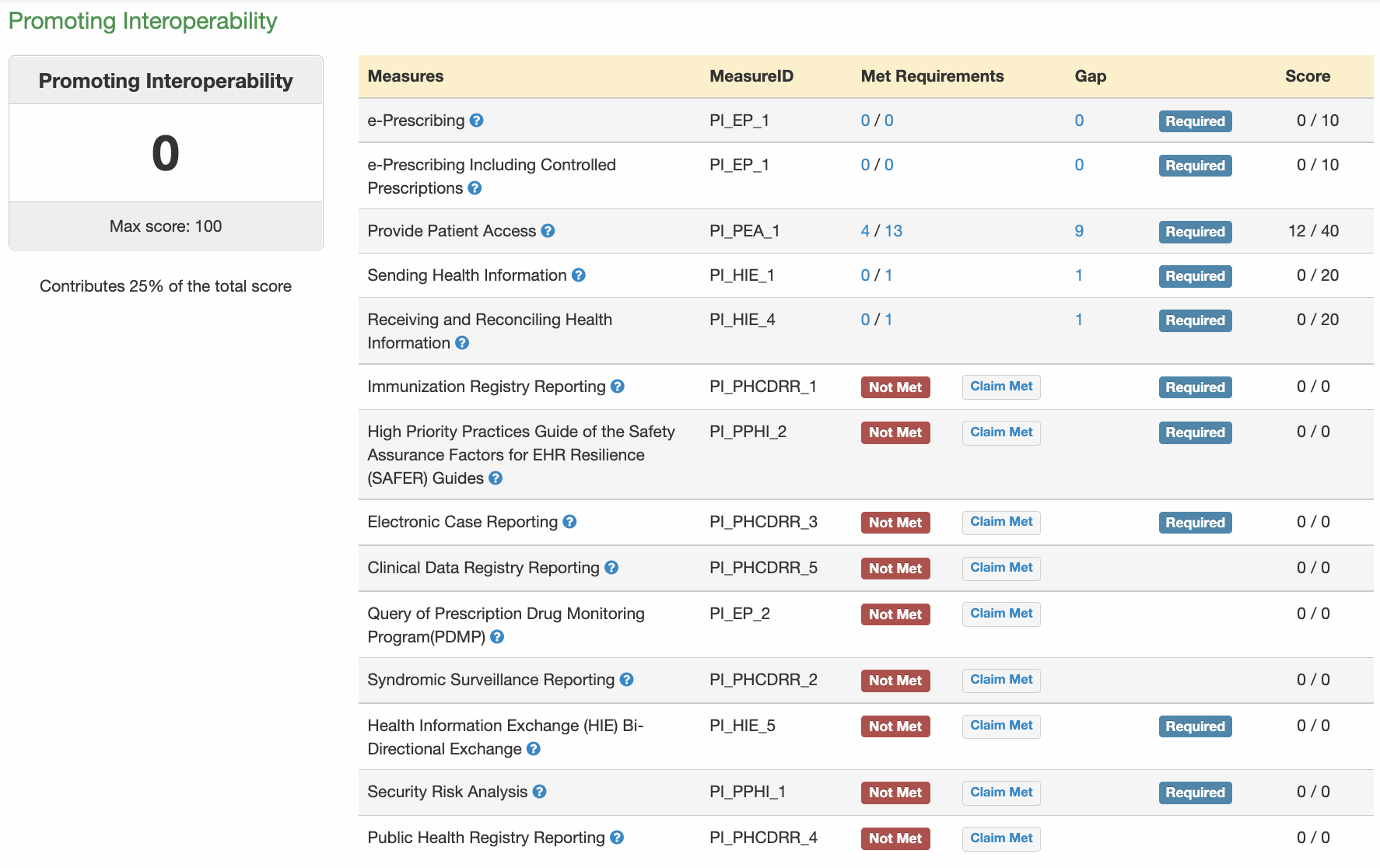Open help icon for Provide Patient Access
The height and width of the screenshot is (868, 1380).
tap(548, 231)
